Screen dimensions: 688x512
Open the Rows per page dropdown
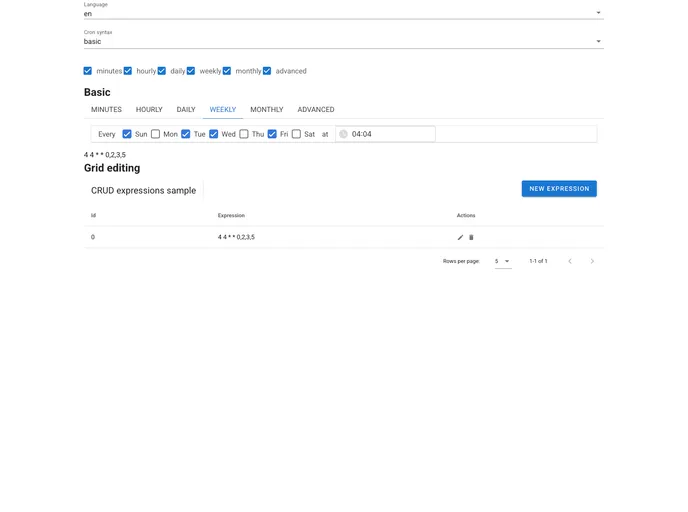click(x=503, y=261)
